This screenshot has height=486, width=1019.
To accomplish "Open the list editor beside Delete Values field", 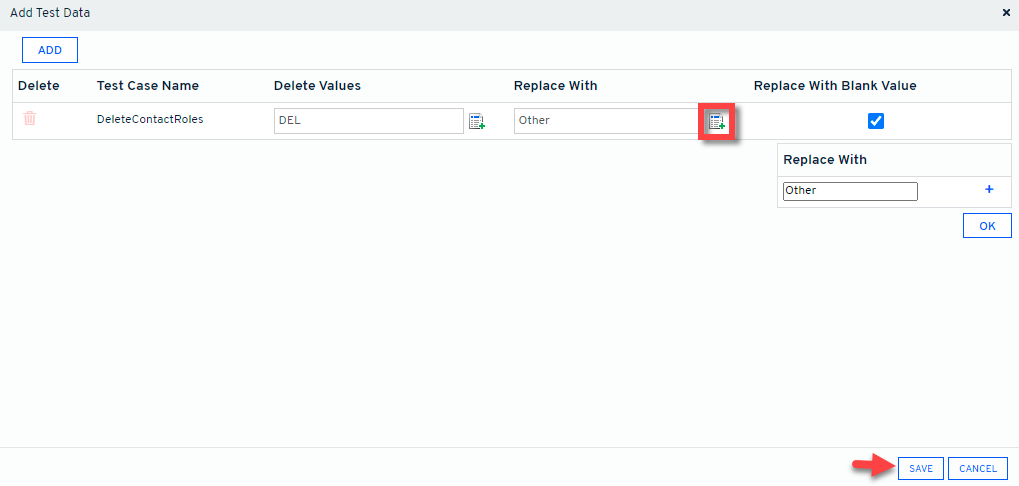I will pyautogui.click(x=477, y=121).
